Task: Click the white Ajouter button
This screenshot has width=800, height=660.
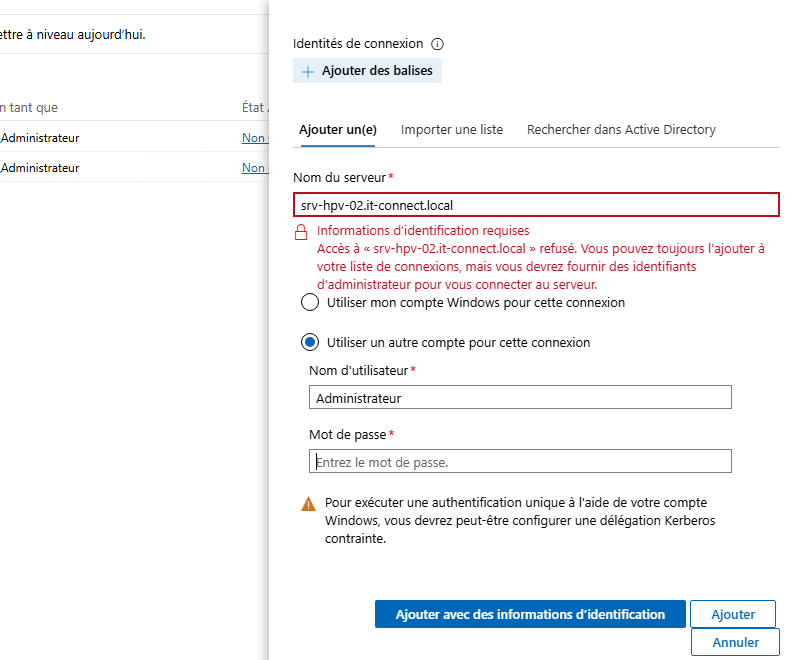Action: [x=734, y=614]
